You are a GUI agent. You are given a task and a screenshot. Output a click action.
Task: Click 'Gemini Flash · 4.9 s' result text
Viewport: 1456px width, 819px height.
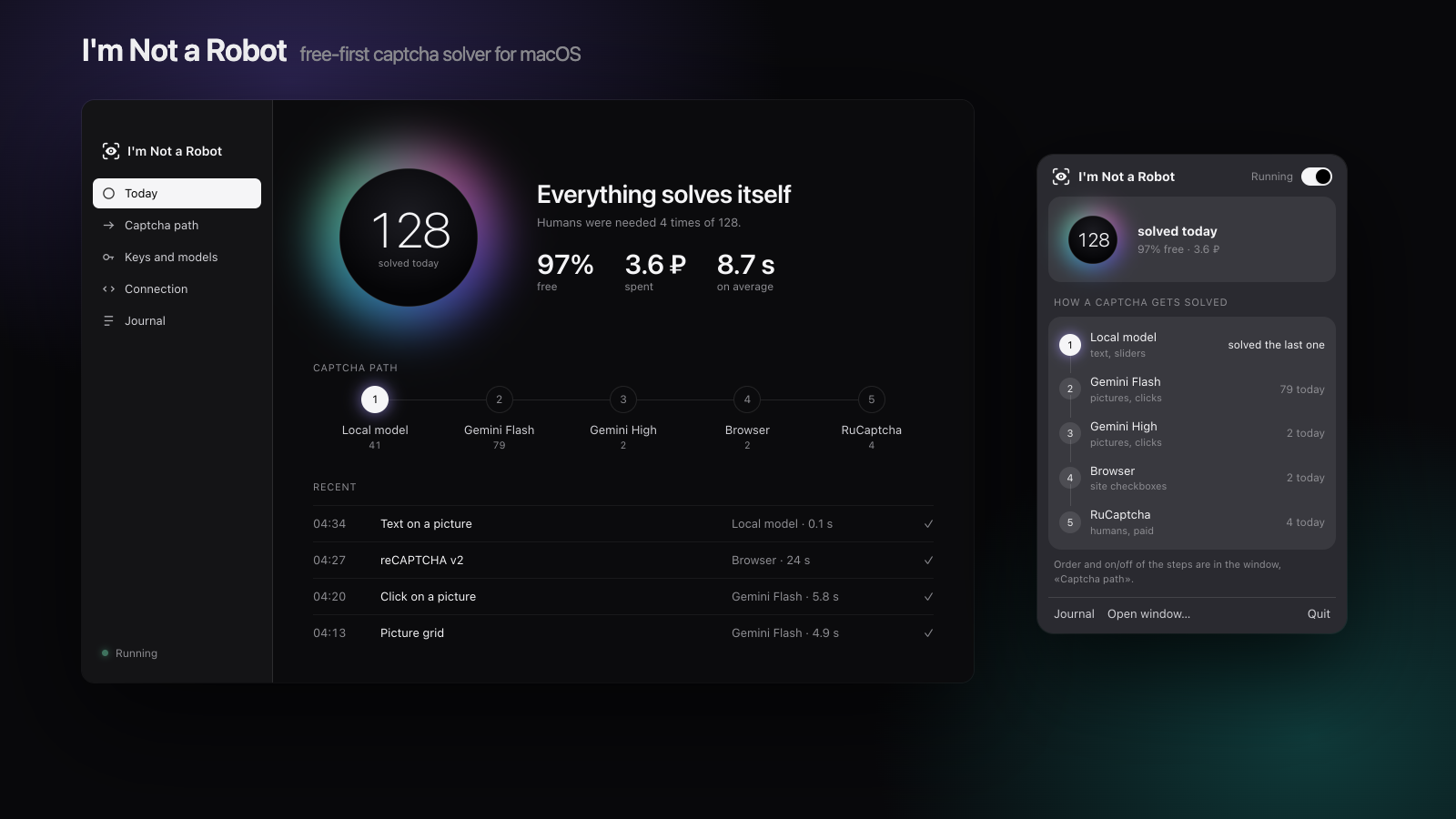point(785,632)
